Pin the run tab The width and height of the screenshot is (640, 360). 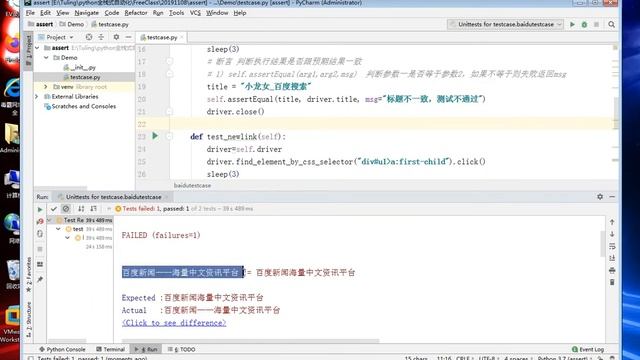coord(40,280)
